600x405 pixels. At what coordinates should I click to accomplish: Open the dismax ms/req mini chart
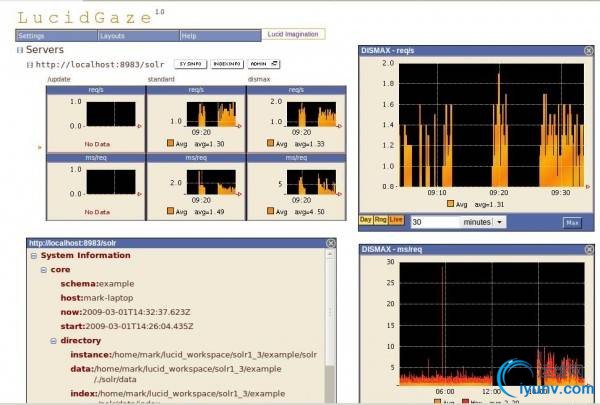tap(311, 182)
